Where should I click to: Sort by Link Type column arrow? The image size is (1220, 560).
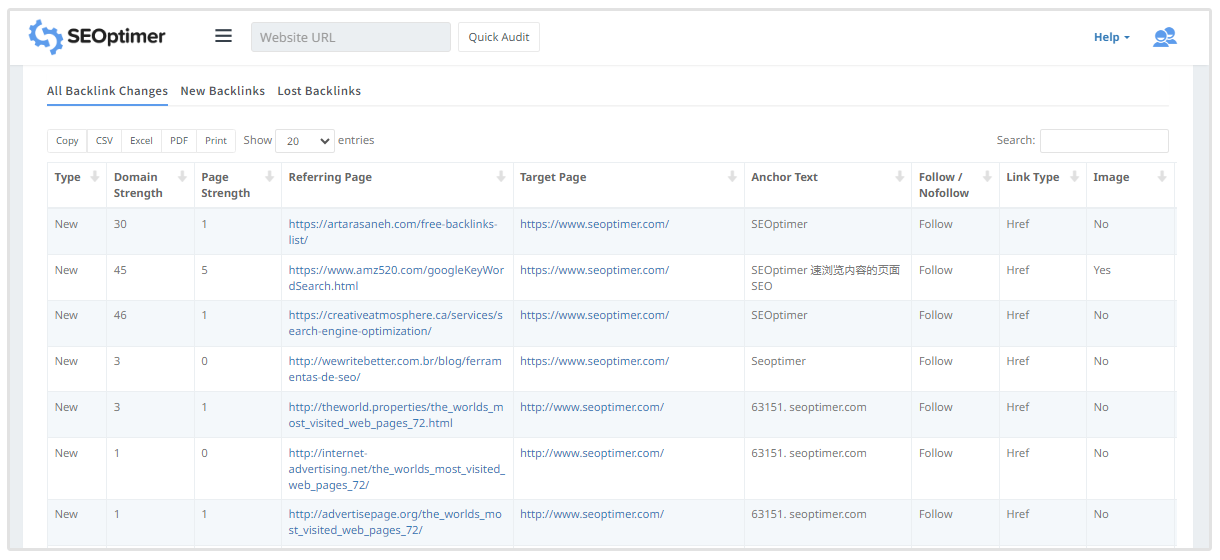click(x=1074, y=177)
